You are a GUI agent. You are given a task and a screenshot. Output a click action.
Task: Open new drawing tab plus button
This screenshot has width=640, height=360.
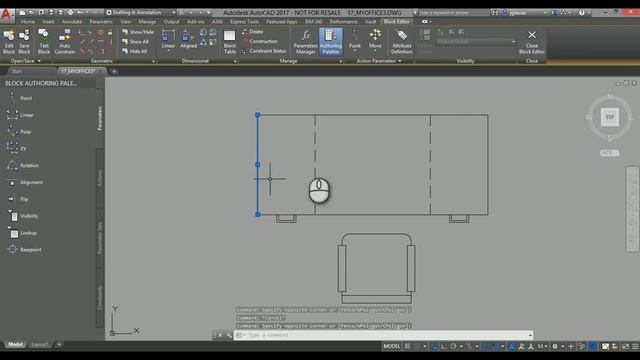tap(114, 71)
